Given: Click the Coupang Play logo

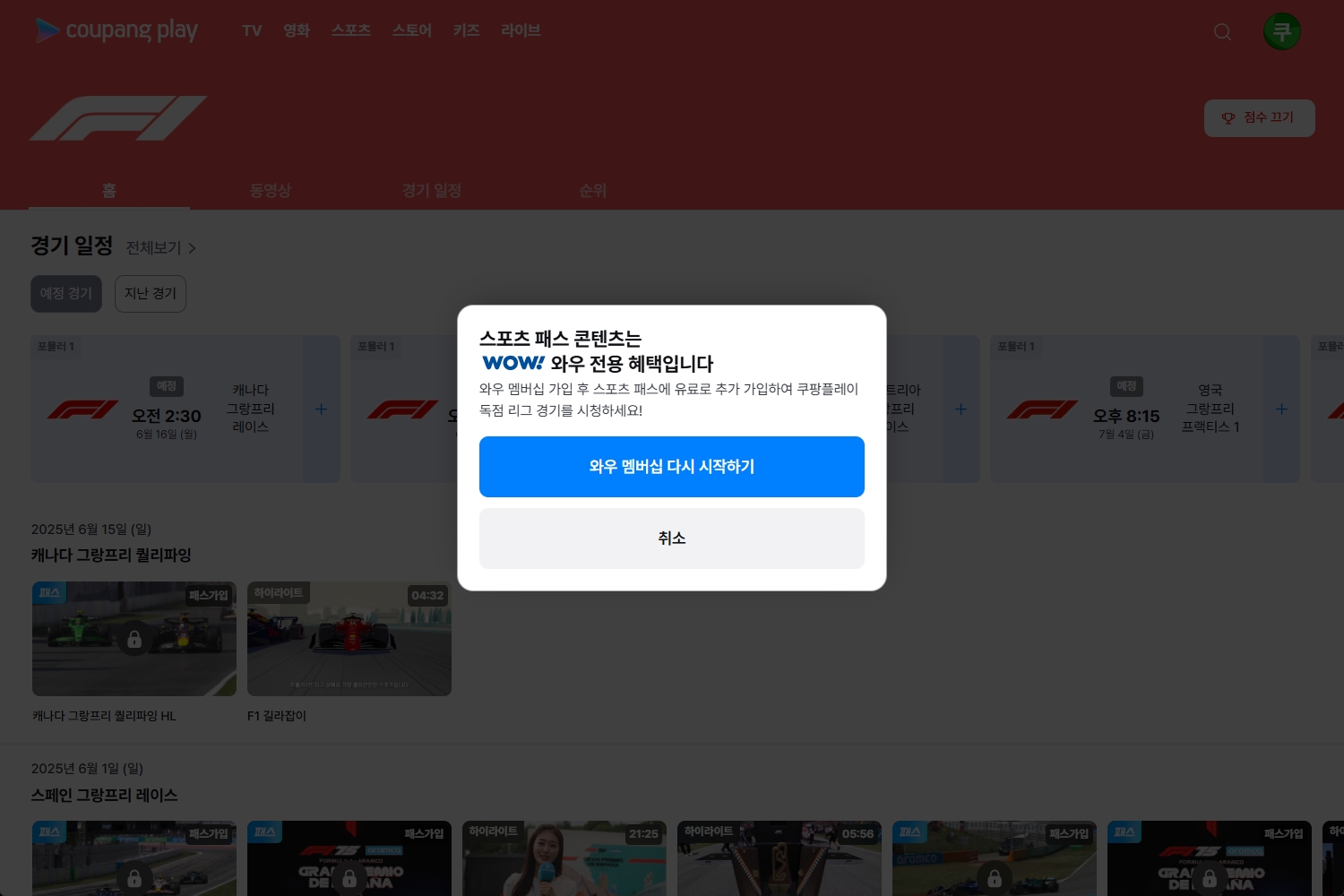Looking at the screenshot, I should (x=116, y=30).
